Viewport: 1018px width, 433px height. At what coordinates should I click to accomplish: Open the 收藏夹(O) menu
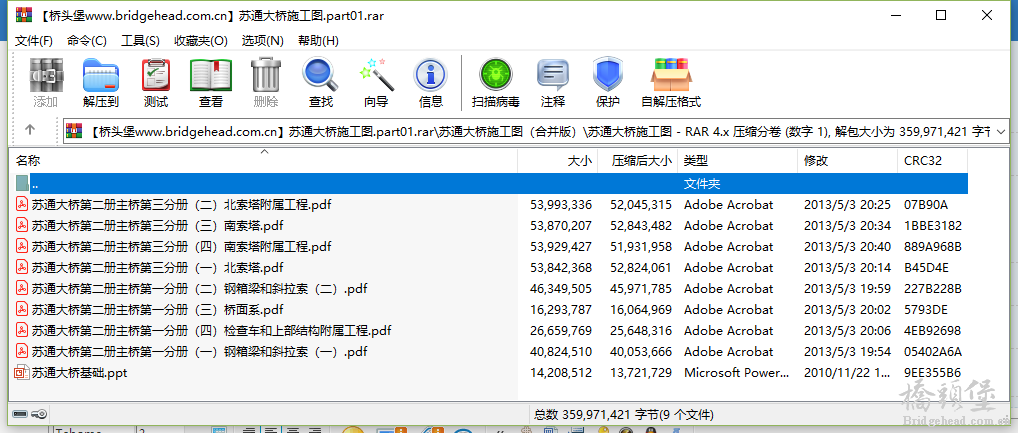pos(201,41)
